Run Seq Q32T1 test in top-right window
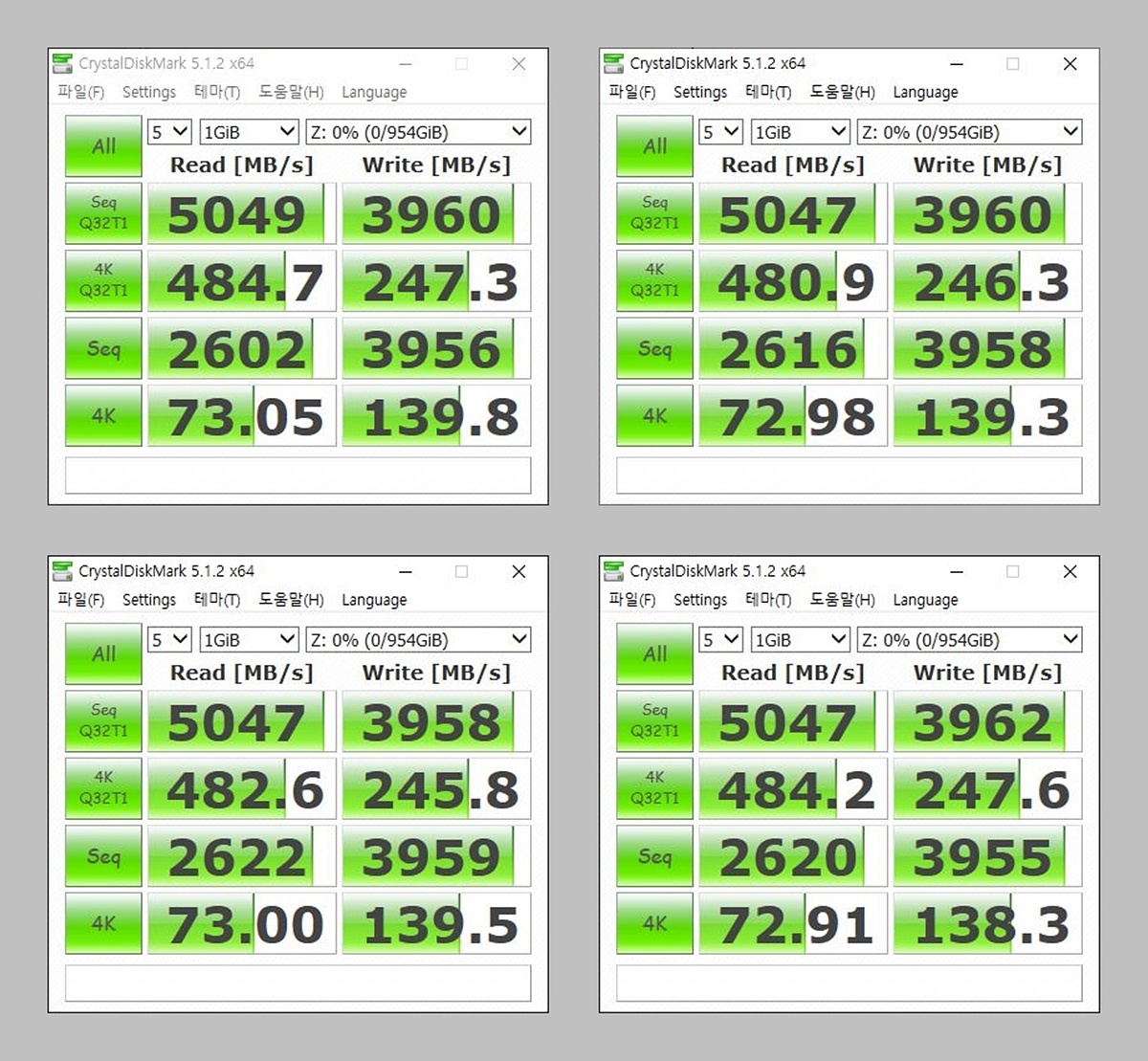This screenshot has height=1061, width=1148. 654,213
